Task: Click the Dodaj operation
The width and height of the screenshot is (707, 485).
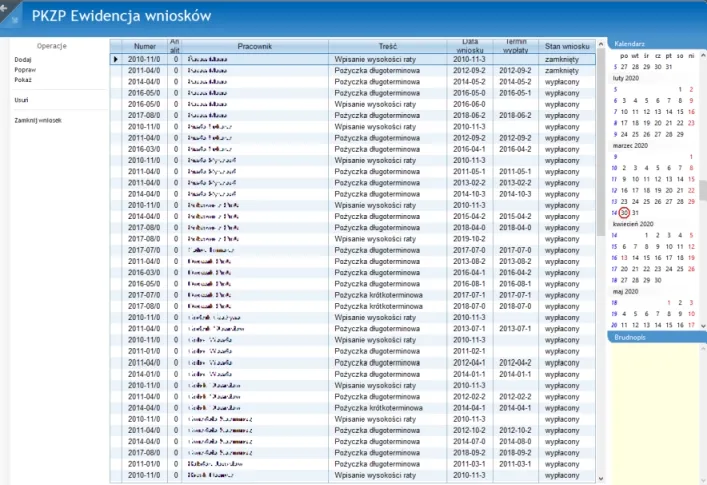Action: [x=23, y=60]
